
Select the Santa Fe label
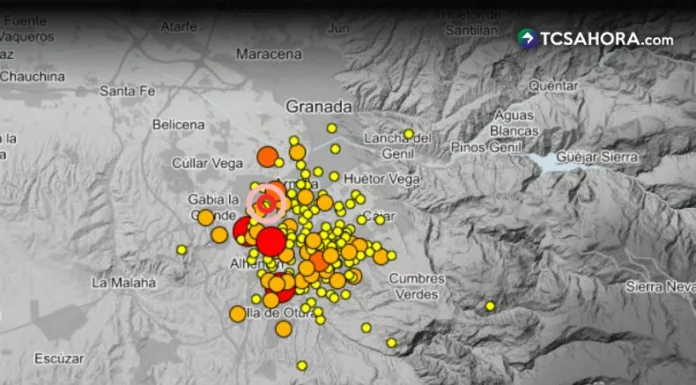pyautogui.click(x=127, y=91)
